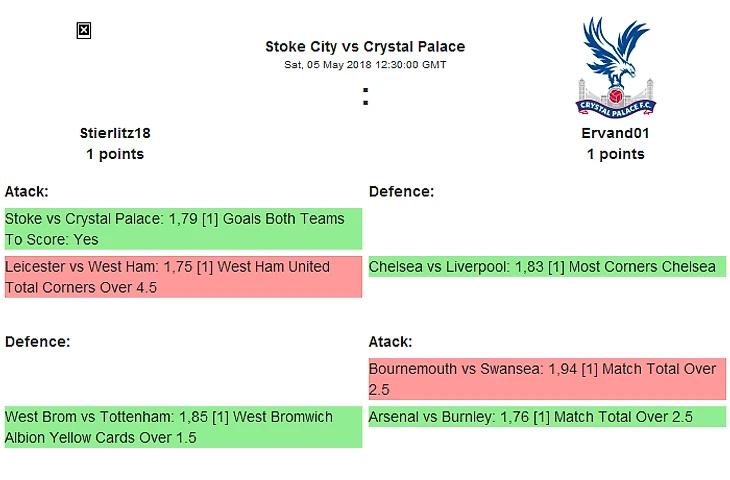Click the score separator colon
The height and width of the screenshot is (480, 730).
point(365,97)
